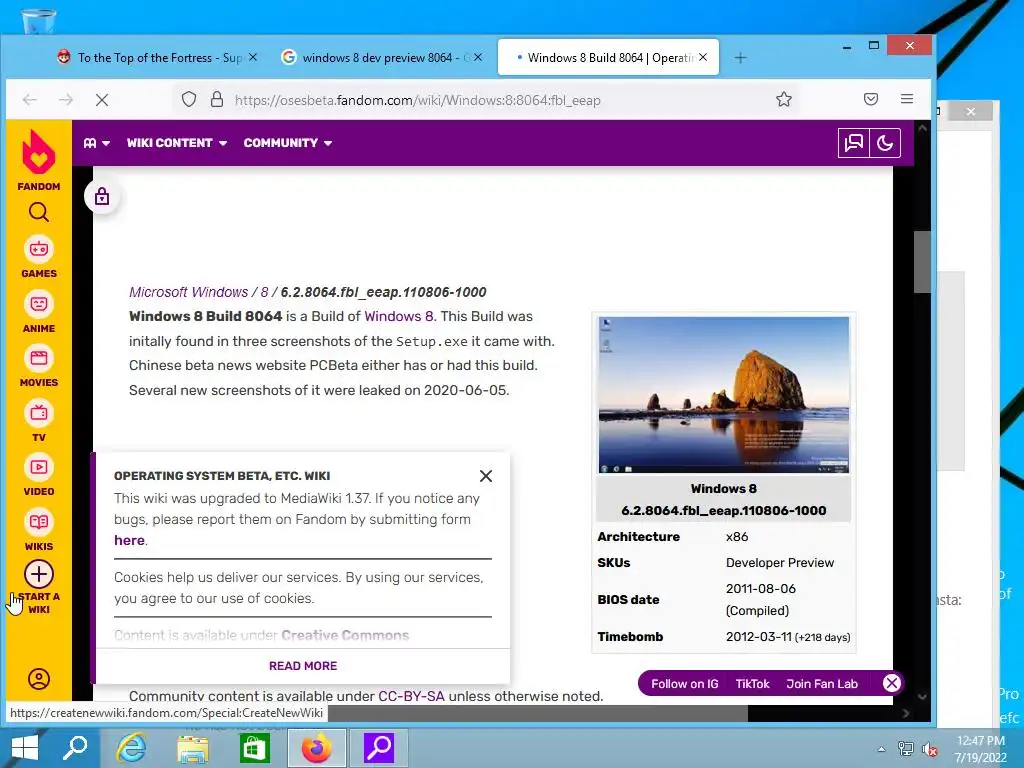Open the Fandom sidebar search icon
Image resolution: width=1024 pixels, height=768 pixels.
click(39, 212)
